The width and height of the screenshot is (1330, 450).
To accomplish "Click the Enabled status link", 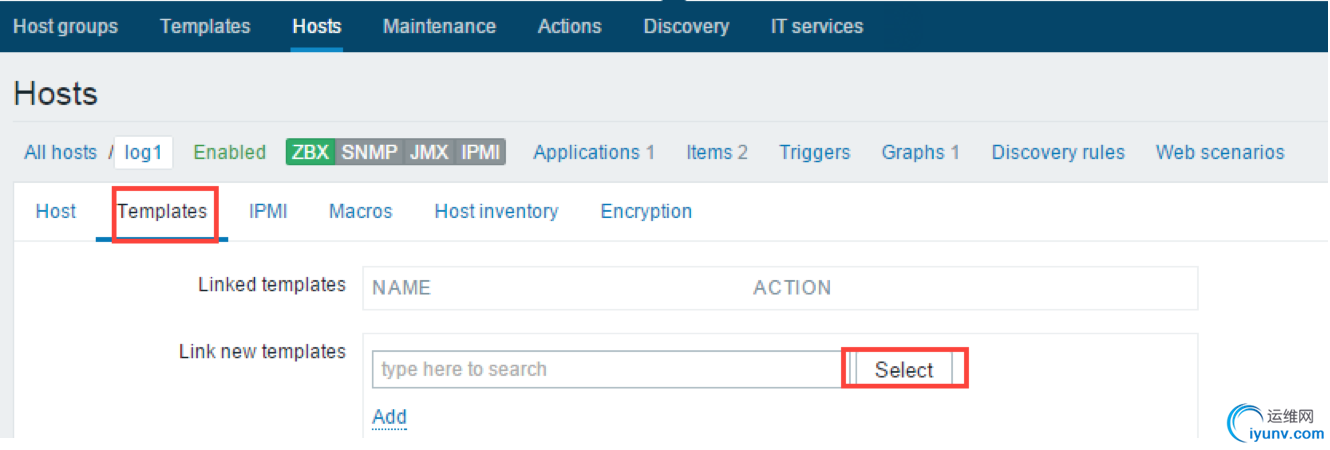I will tap(229, 153).
